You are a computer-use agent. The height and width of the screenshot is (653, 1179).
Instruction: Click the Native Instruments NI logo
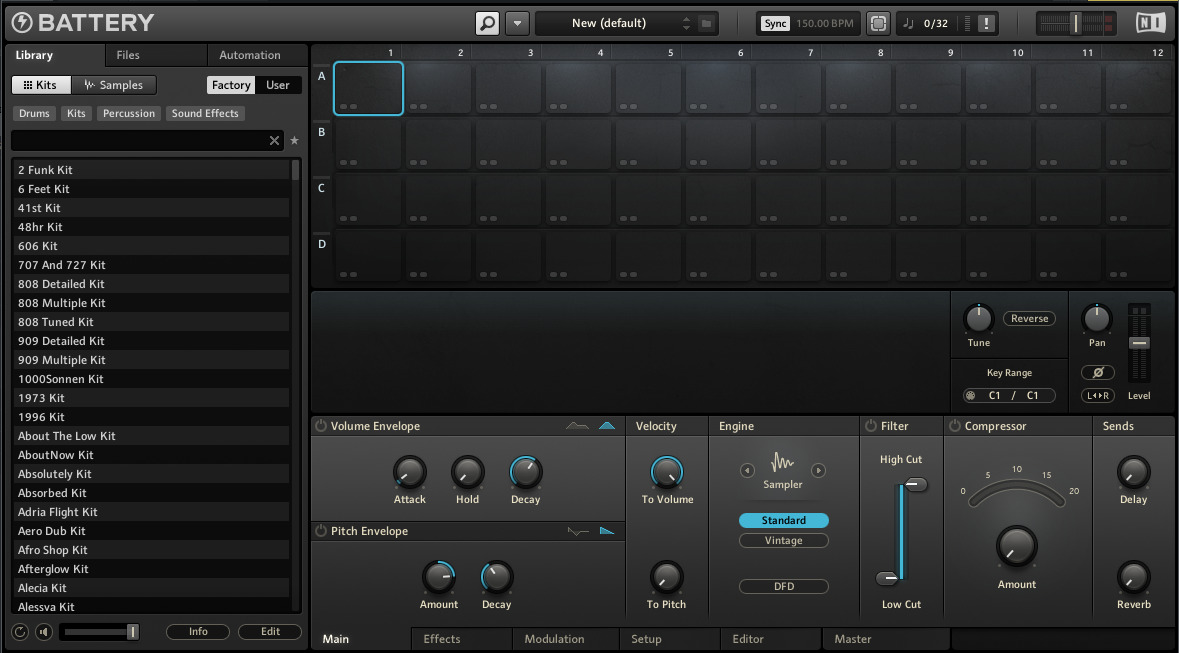click(1150, 23)
